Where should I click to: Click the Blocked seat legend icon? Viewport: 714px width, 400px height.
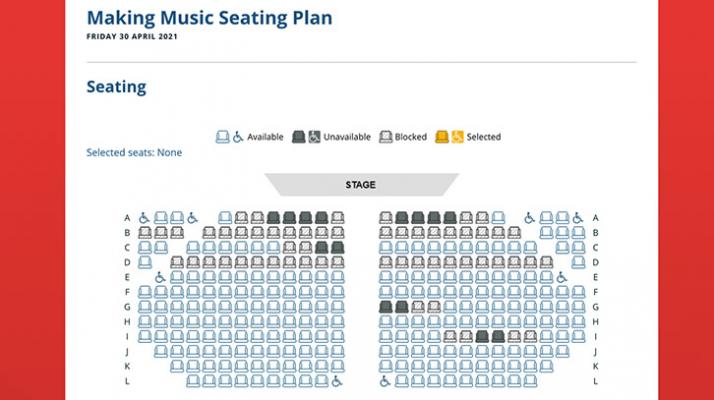pos(385,137)
